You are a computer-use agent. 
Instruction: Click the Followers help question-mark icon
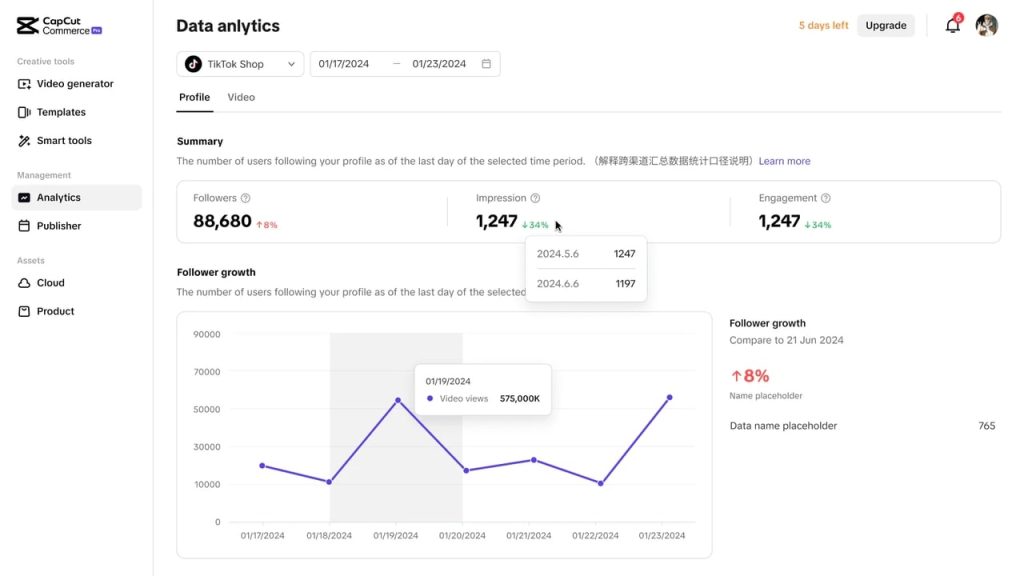click(246, 198)
